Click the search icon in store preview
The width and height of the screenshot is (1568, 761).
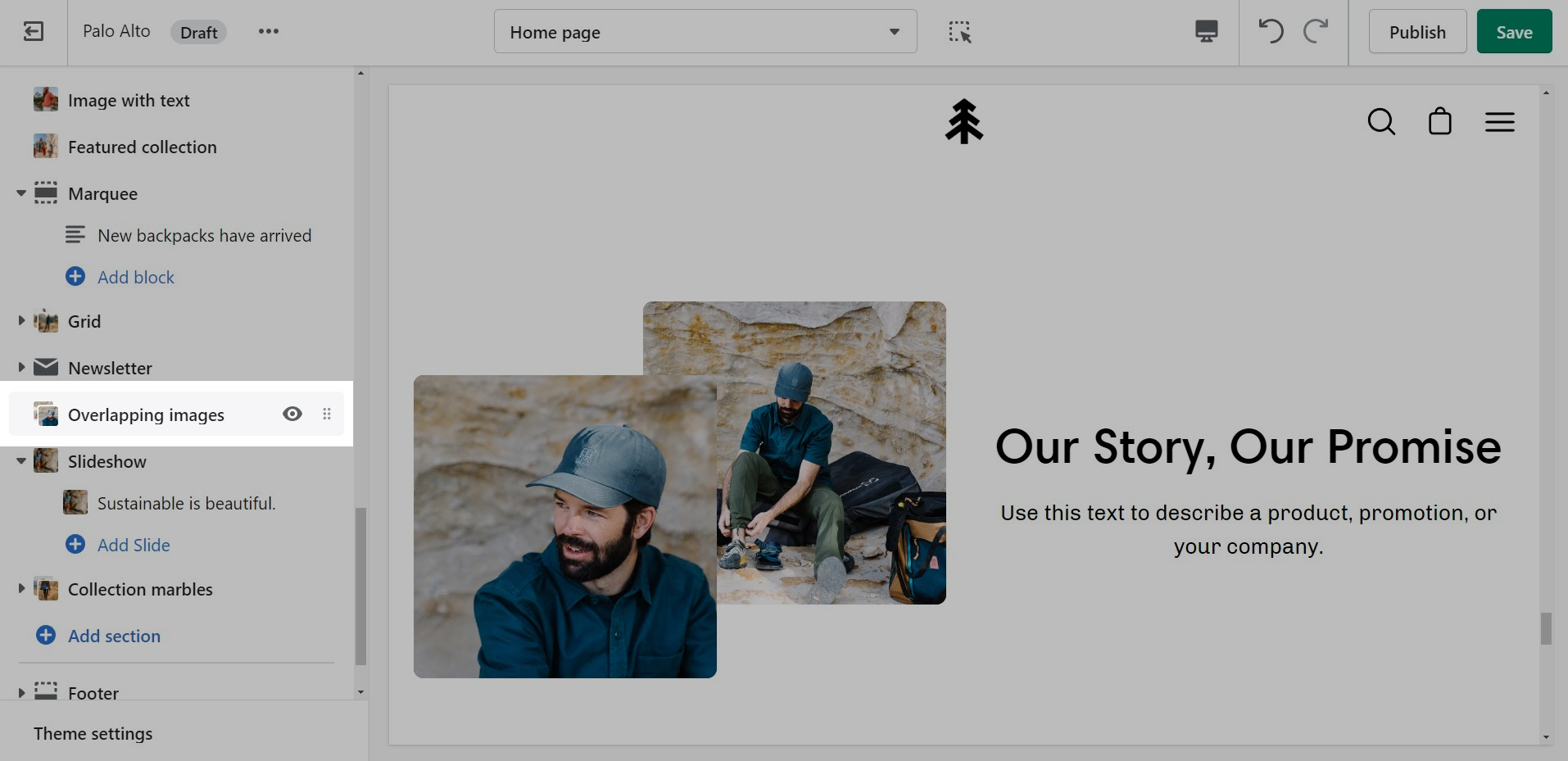click(1381, 122)
